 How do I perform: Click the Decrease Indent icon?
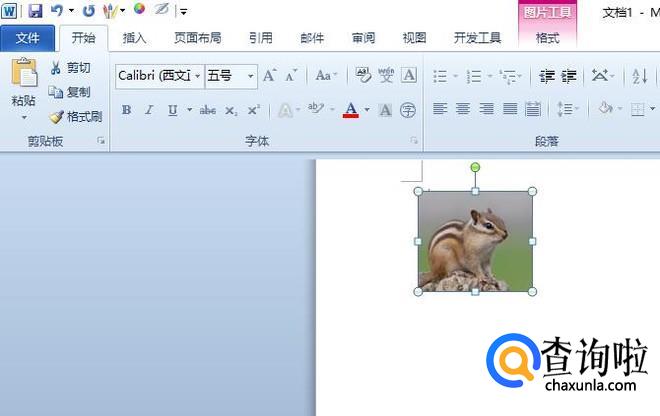[547, 76]
